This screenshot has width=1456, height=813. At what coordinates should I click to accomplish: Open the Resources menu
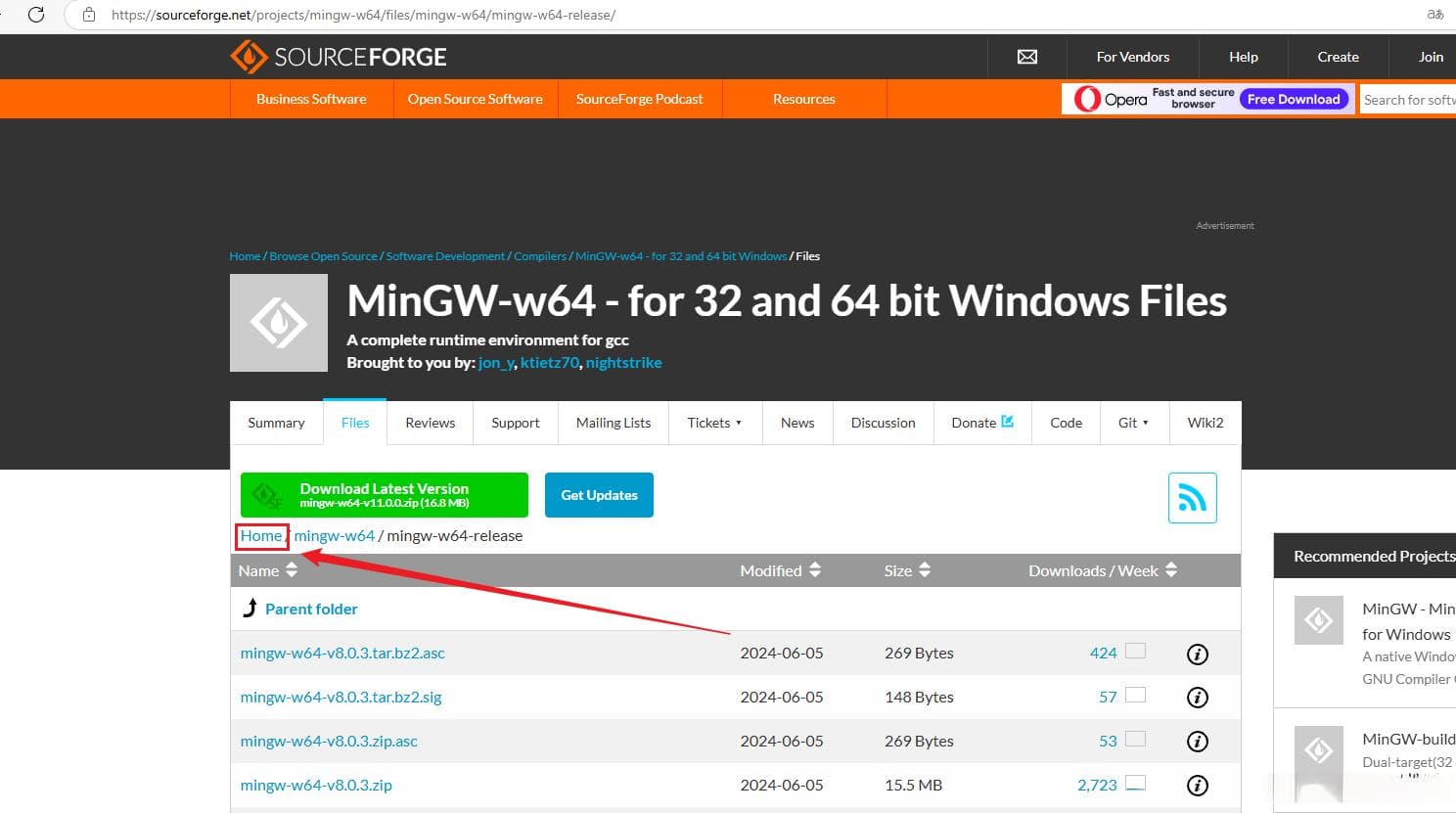coord(804,99)
